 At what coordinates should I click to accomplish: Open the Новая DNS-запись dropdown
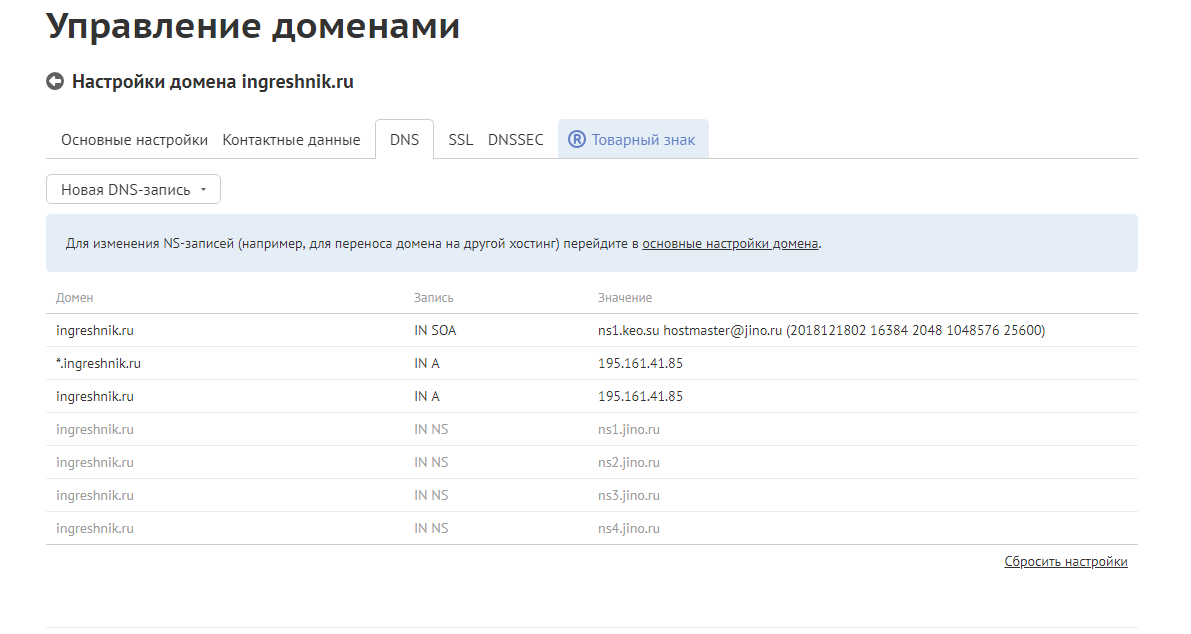point(133,189)
